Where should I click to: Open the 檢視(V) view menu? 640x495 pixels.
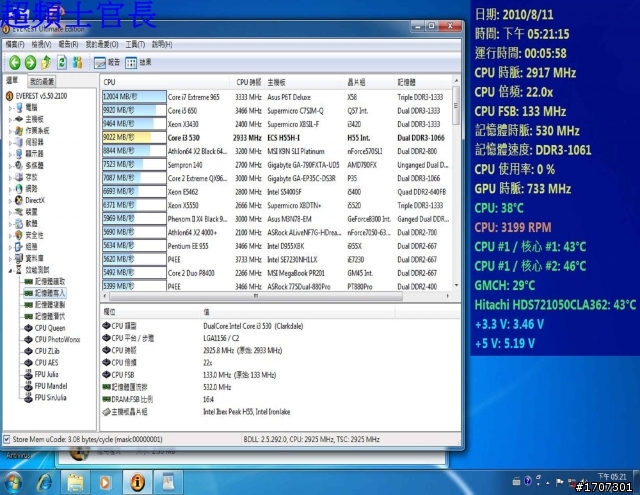click(x=41, y=44)
